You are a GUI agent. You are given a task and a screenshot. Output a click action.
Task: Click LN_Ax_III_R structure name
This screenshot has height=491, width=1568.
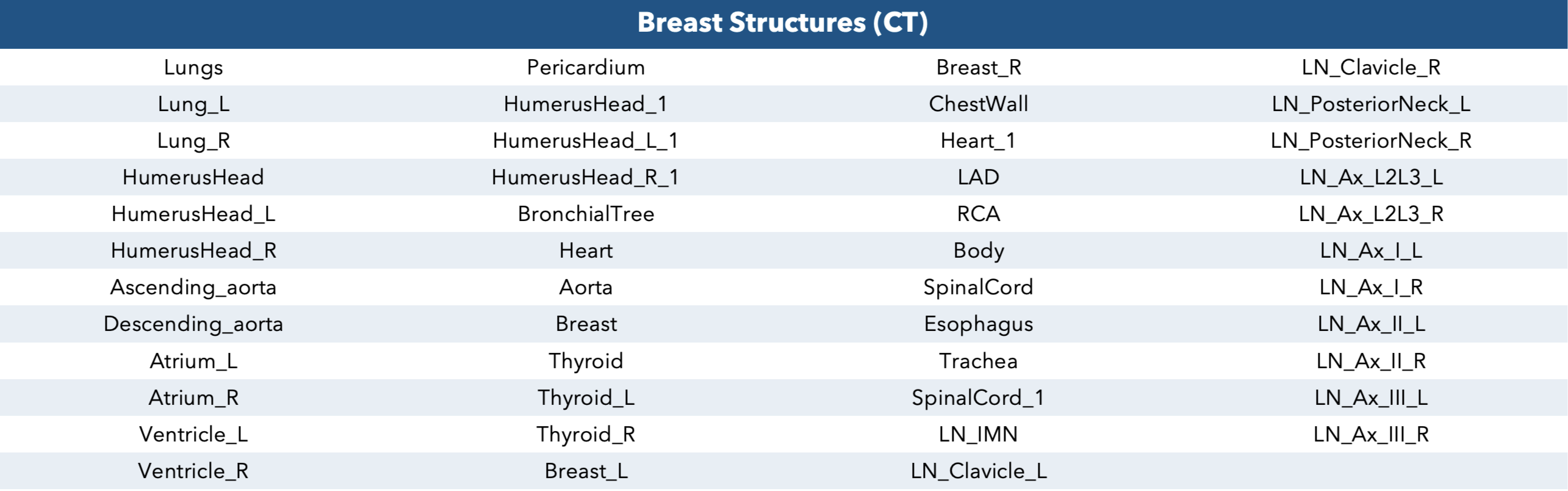pos(1371,435)
